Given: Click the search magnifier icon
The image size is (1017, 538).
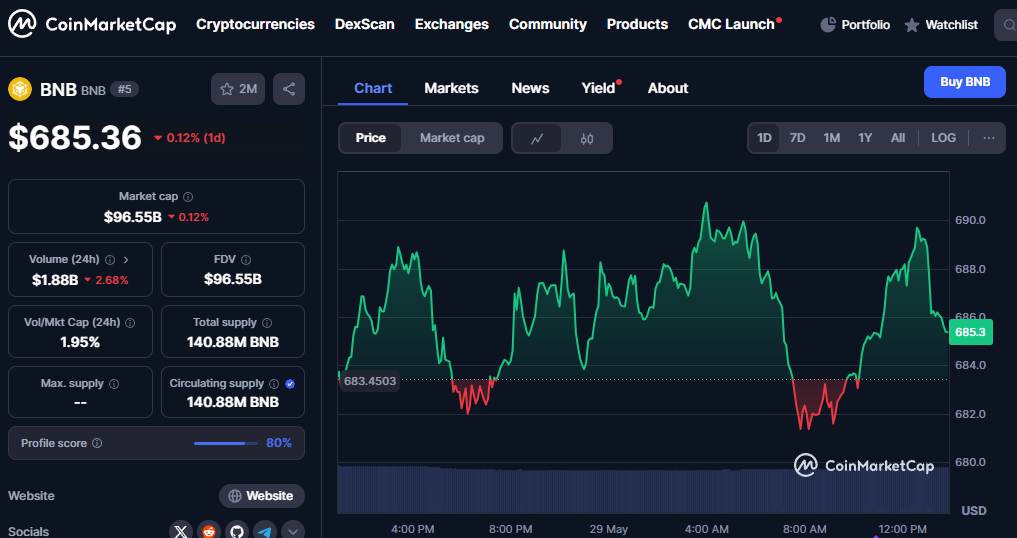Looking at the screenshot, I should coord(1009,25).
